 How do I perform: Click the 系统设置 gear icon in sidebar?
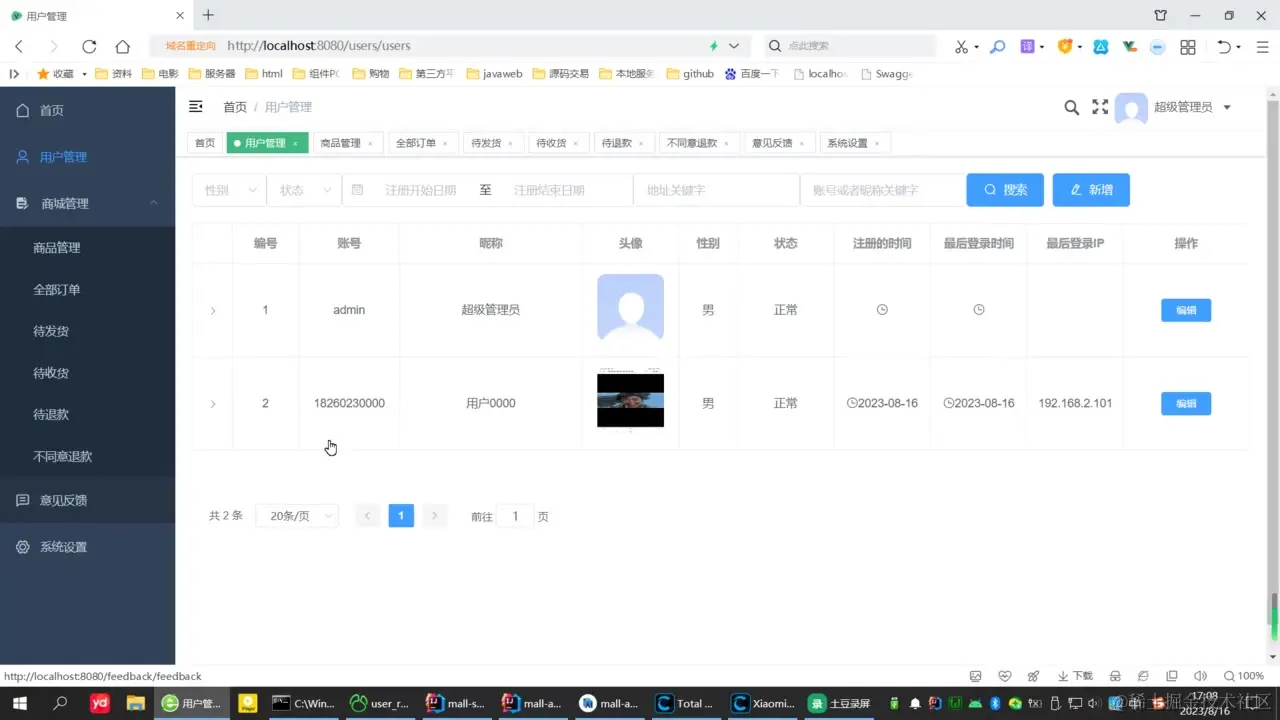coord(23,547)
